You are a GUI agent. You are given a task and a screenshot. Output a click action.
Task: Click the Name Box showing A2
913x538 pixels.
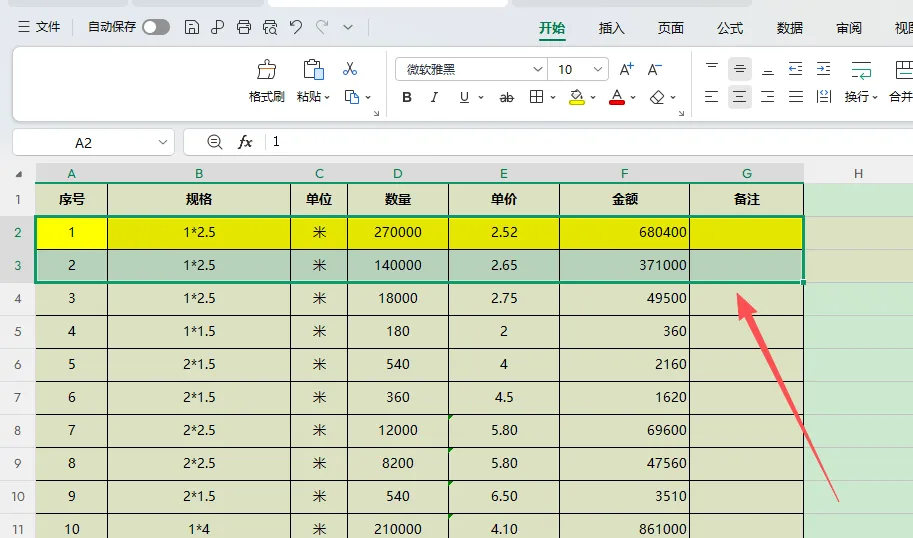coord(93,143)
